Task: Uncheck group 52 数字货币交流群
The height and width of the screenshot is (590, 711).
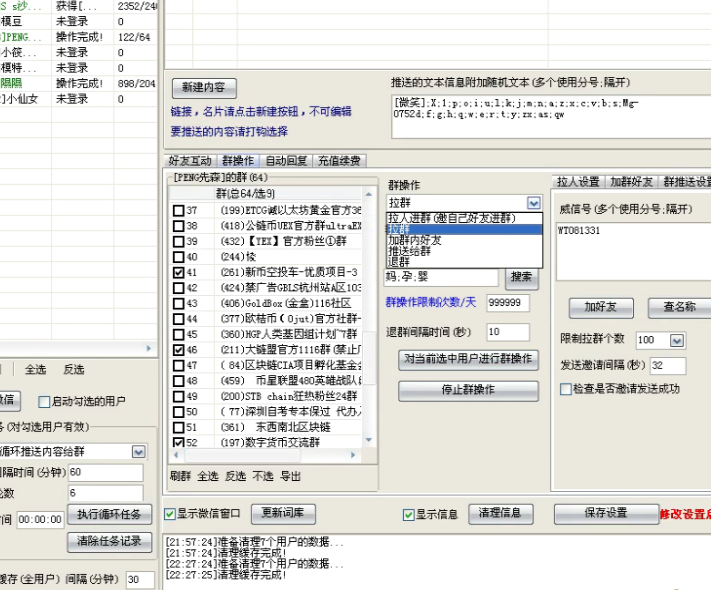Action: 179,442
